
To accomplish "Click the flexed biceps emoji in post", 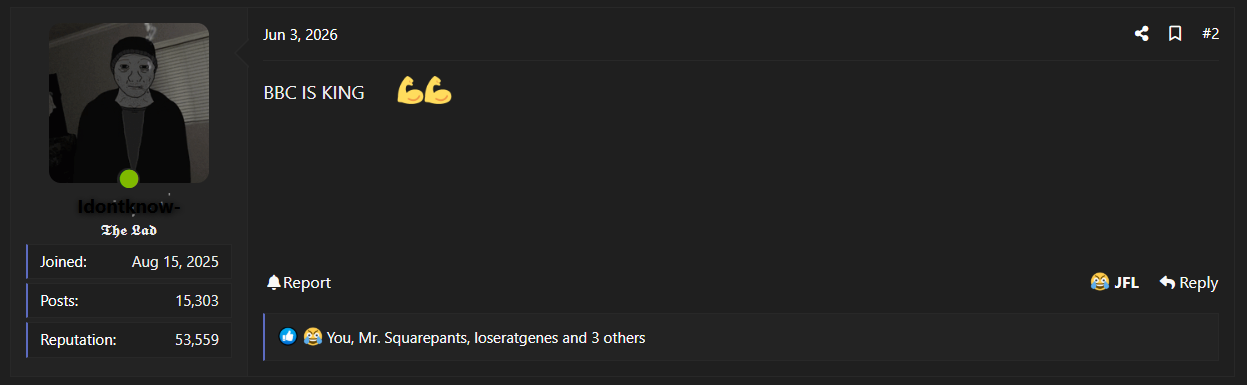I will (424, 91).
